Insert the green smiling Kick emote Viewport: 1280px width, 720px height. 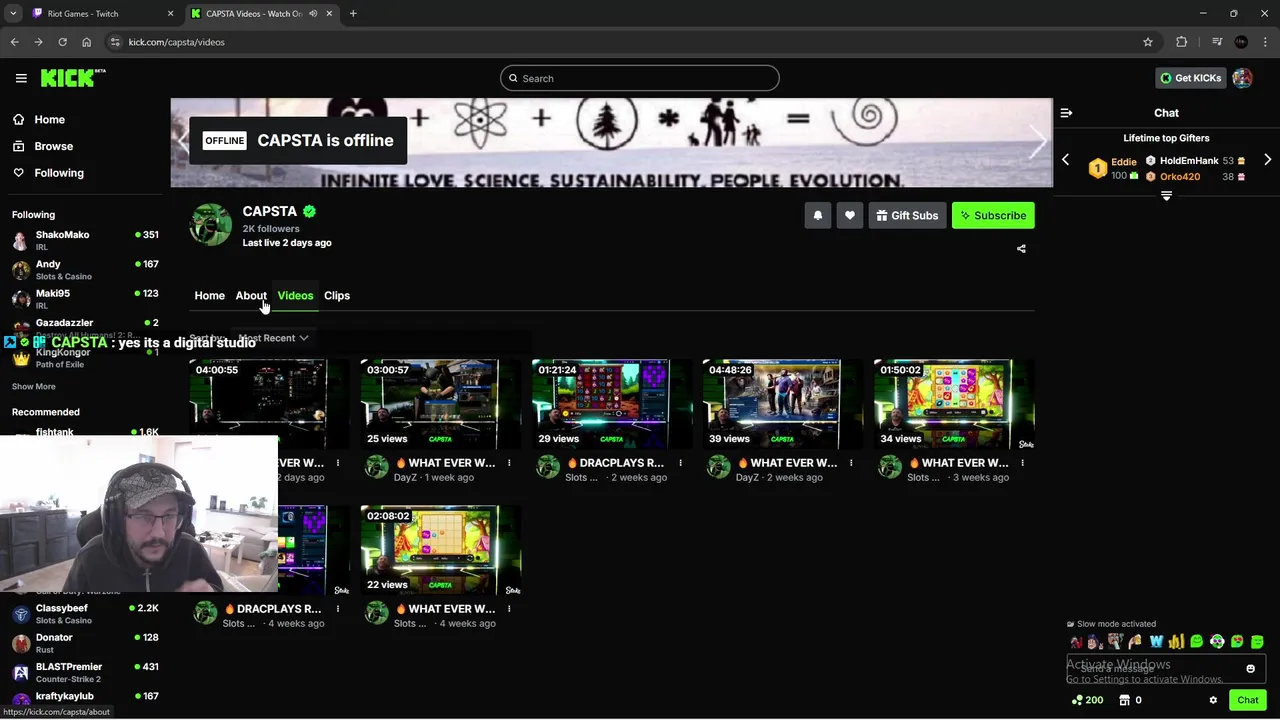coord(1197,642)
